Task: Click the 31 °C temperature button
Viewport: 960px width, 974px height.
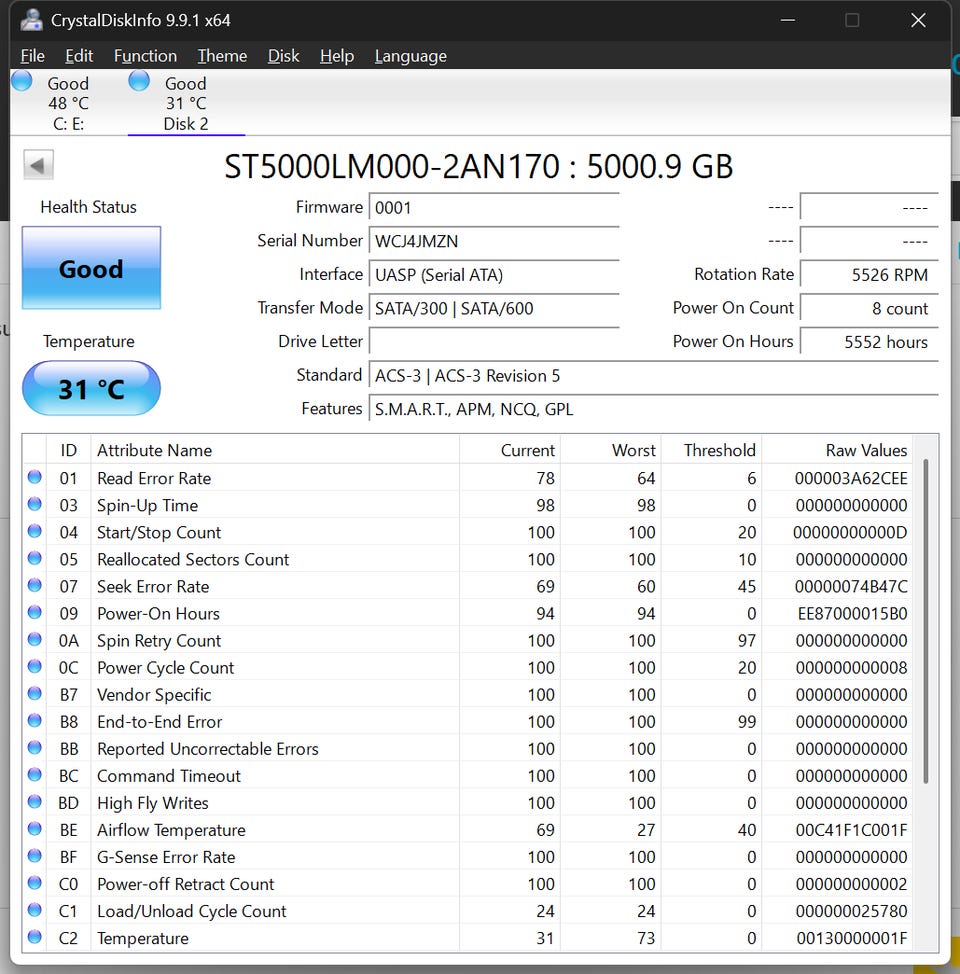Action: 91,388
